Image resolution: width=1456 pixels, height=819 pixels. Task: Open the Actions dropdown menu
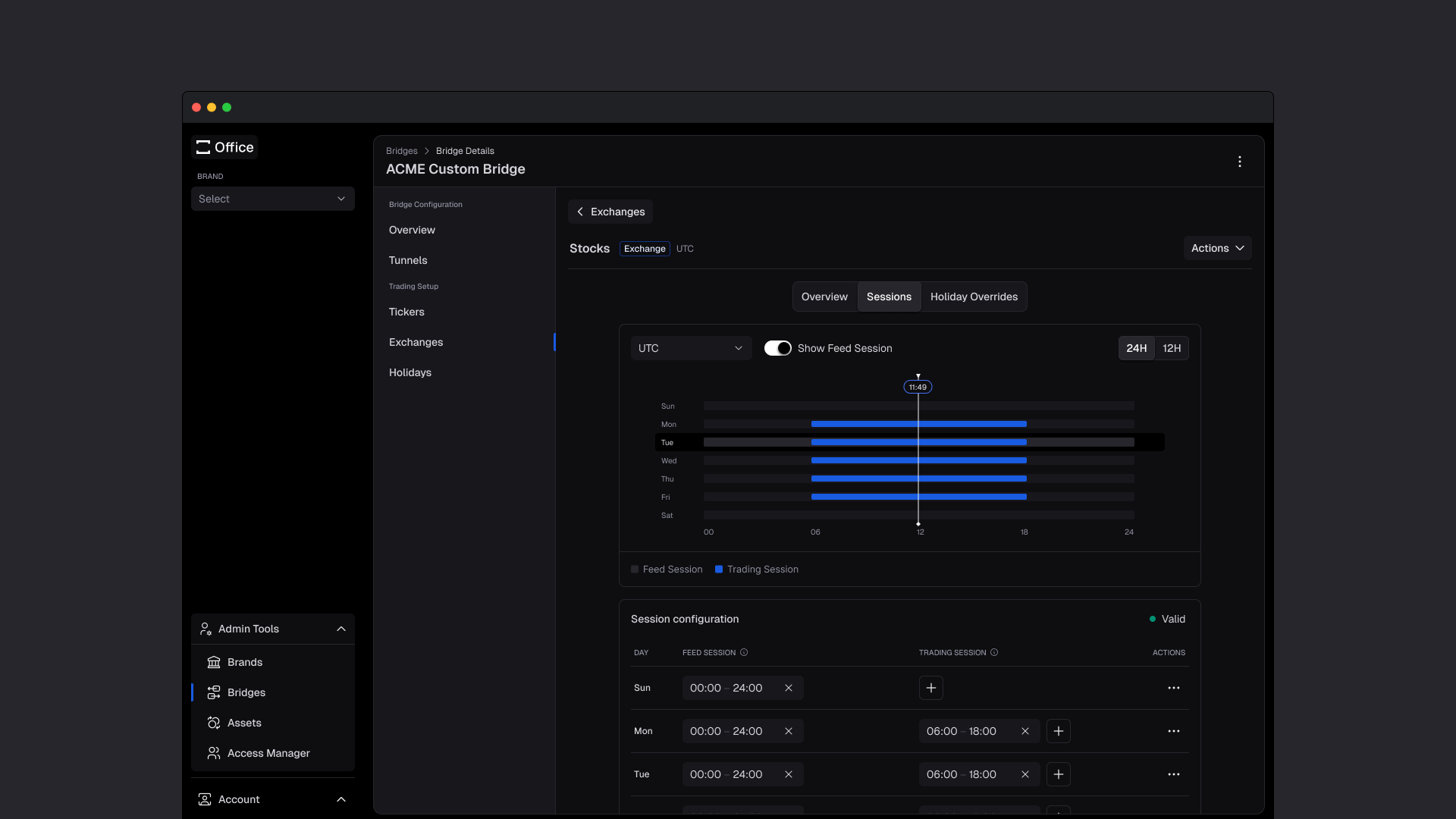click(x=1217, y=248)
